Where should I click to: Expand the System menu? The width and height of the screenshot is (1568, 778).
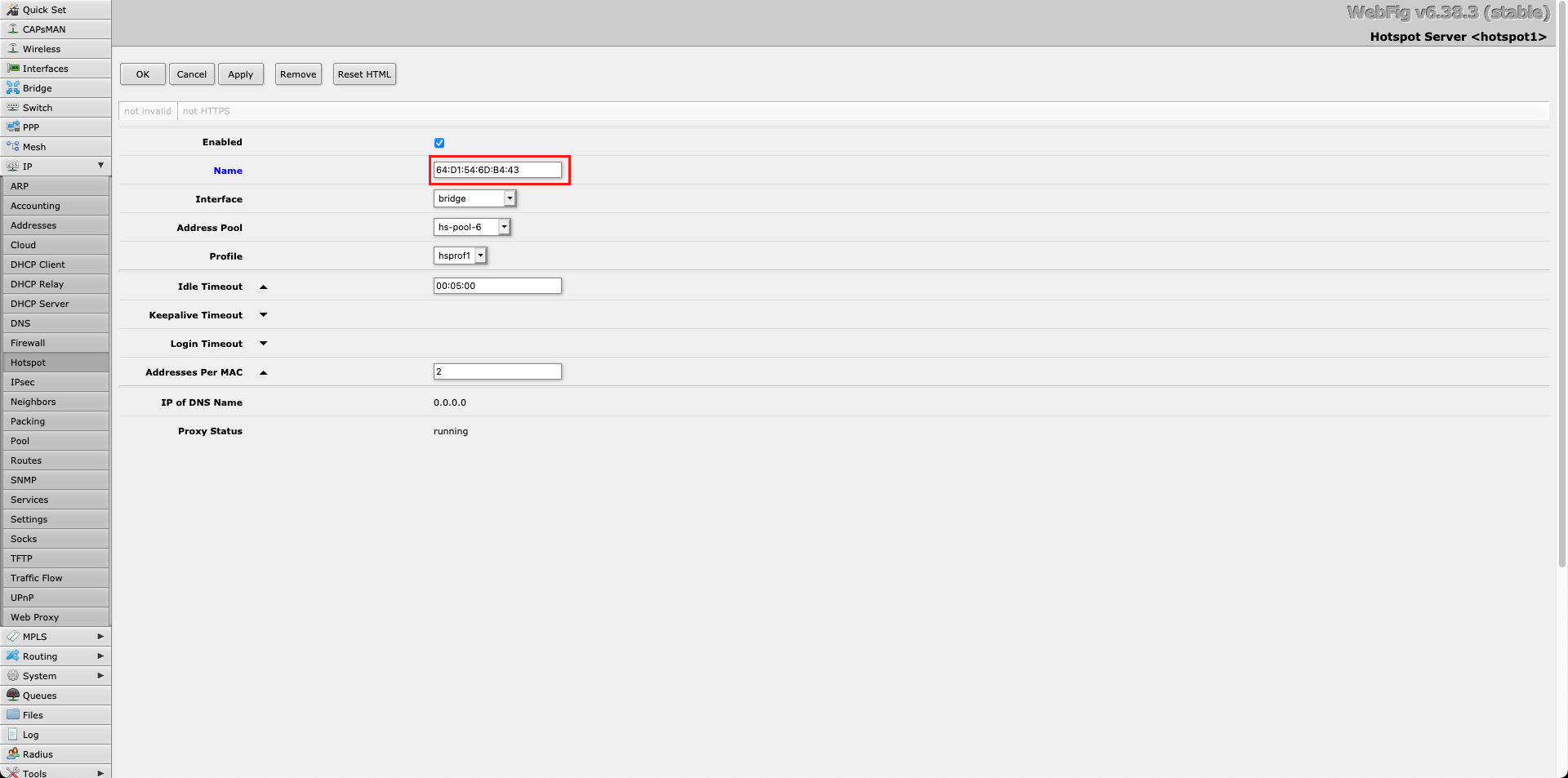click(56, 676)
